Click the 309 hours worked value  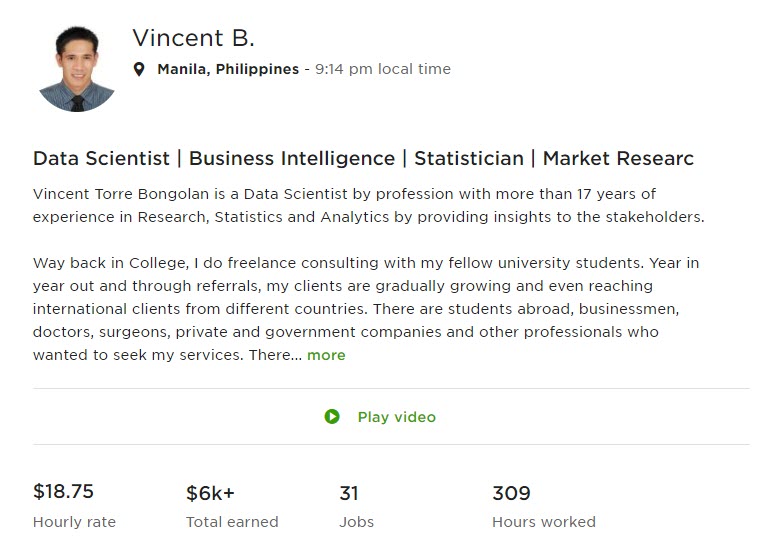pos(511,494)
